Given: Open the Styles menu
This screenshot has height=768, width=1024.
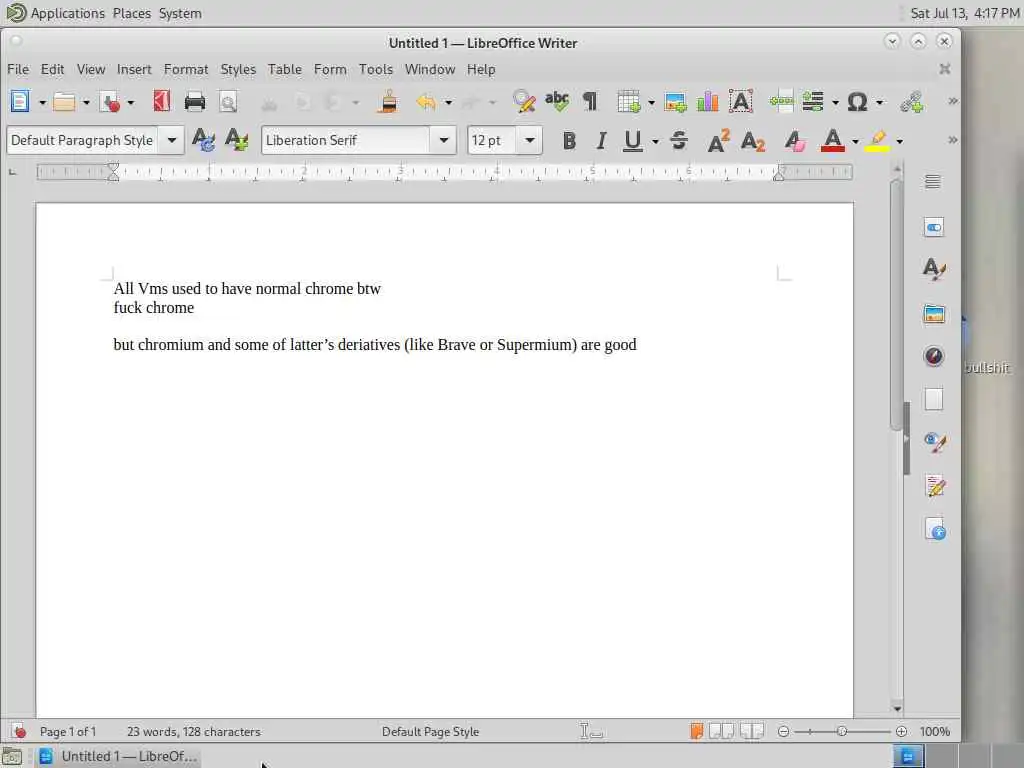Looking at the screenshot, I should pyautogui.click(x=238, y=69).
